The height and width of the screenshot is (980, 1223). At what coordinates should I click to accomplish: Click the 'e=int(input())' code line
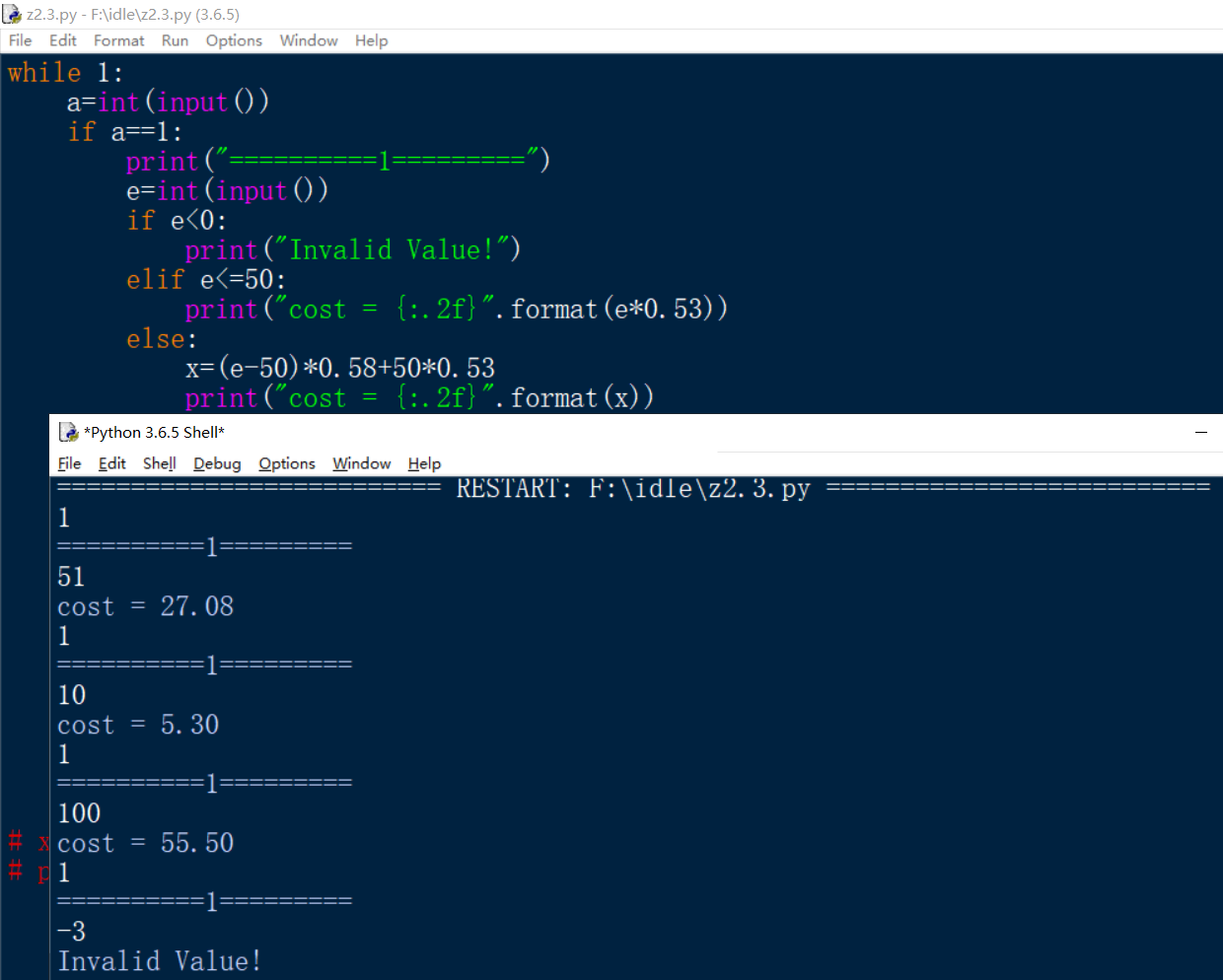click(x=227, y=191)
